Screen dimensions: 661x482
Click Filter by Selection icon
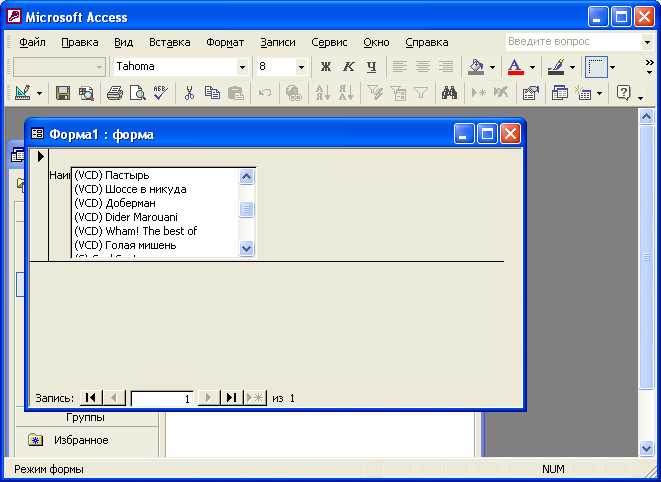click(375, 93)
